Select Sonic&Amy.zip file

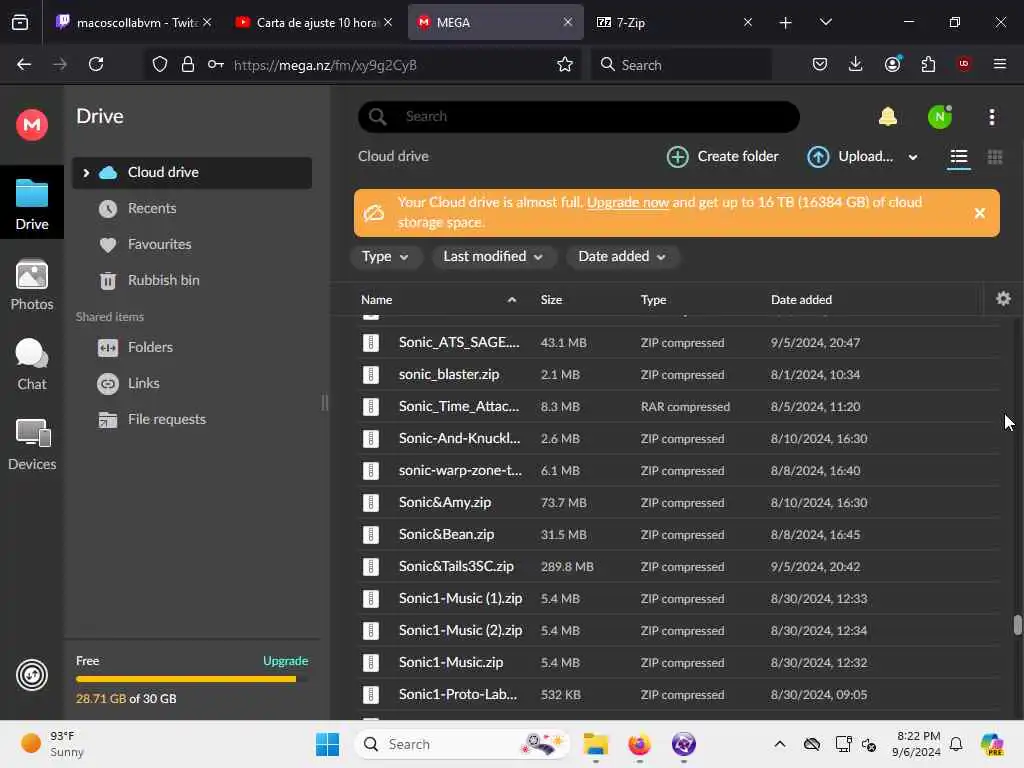679,503
